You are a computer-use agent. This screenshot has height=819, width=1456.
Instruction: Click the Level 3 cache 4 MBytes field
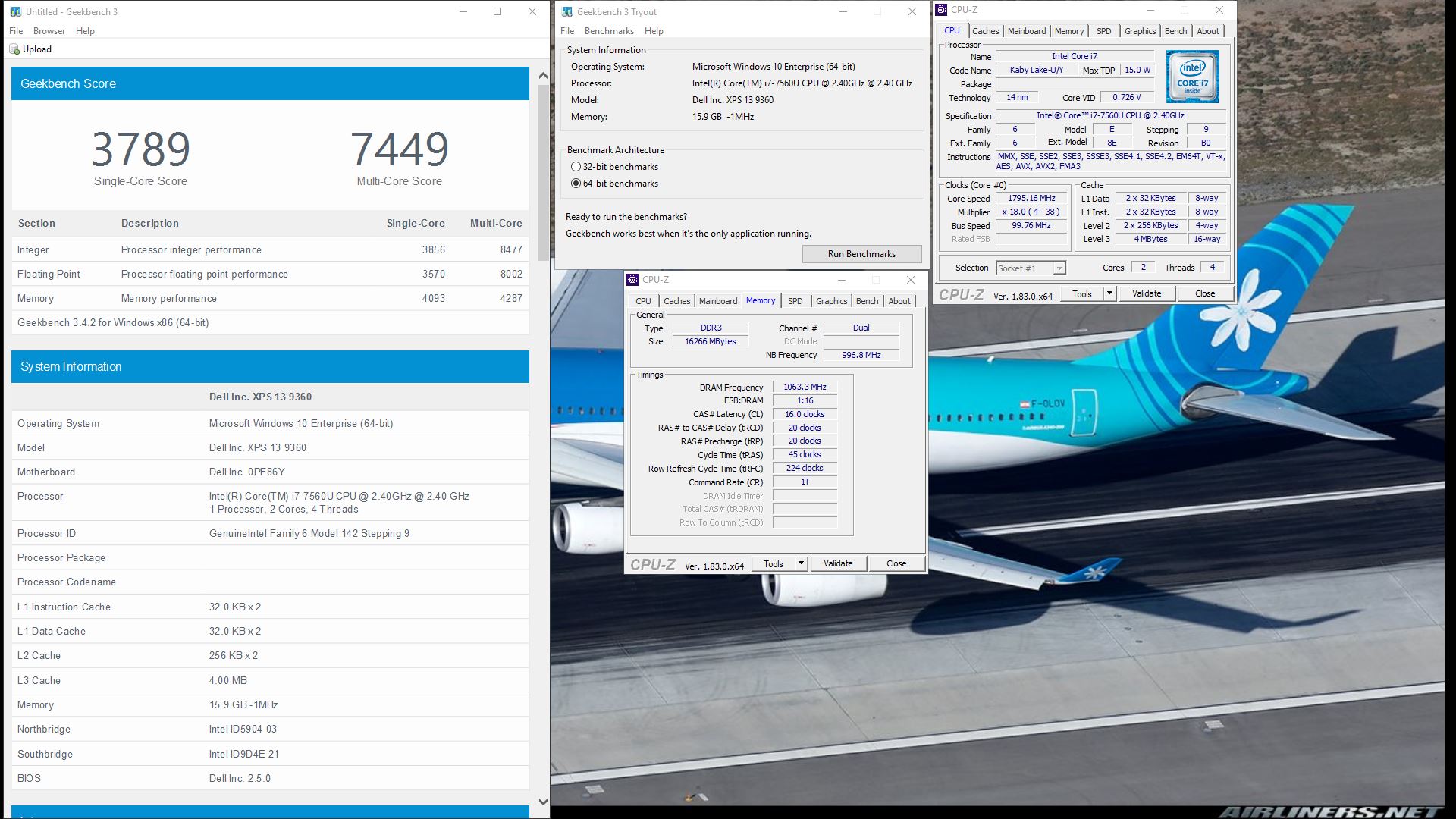click(1150, 239)
